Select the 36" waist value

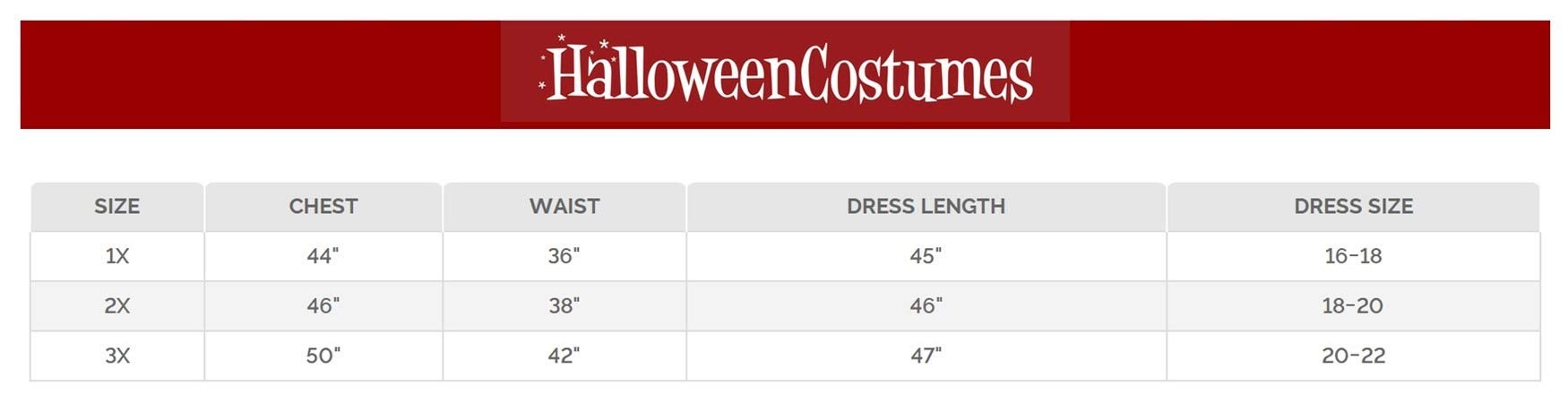pos(564,256)
